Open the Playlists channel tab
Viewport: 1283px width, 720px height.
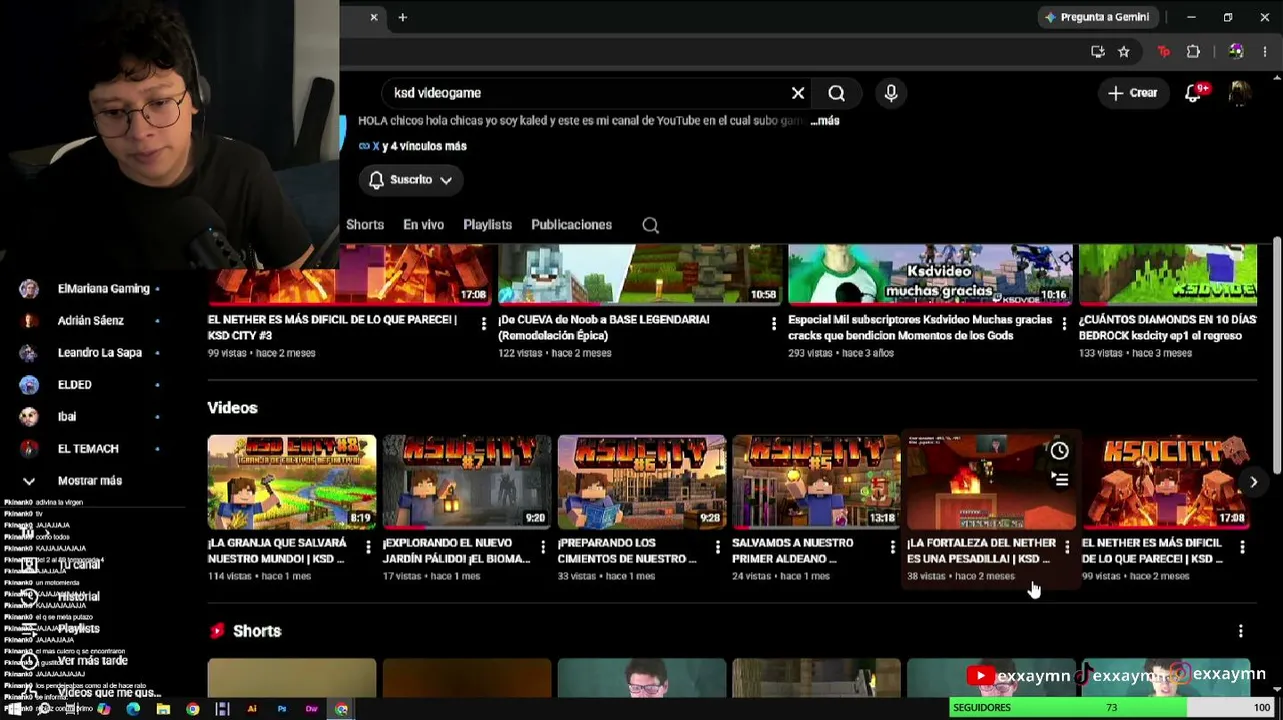pos(487,225)
